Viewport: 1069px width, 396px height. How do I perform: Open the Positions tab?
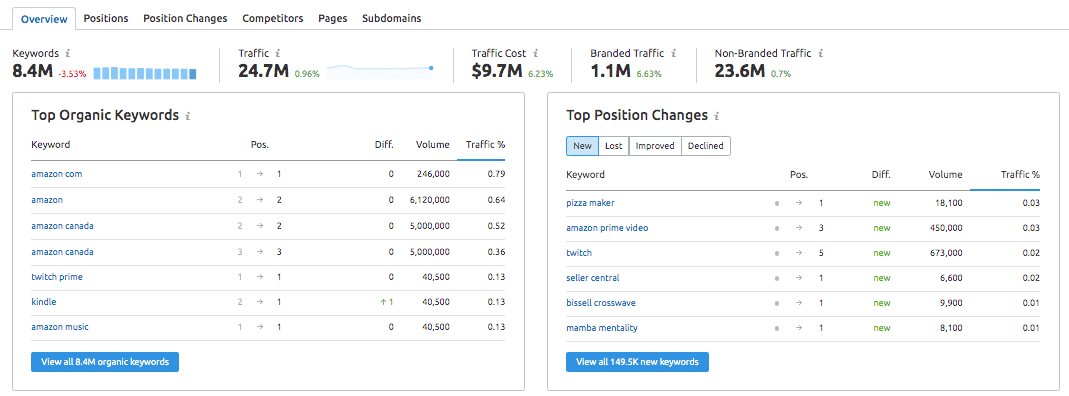[x=106, y=18]
